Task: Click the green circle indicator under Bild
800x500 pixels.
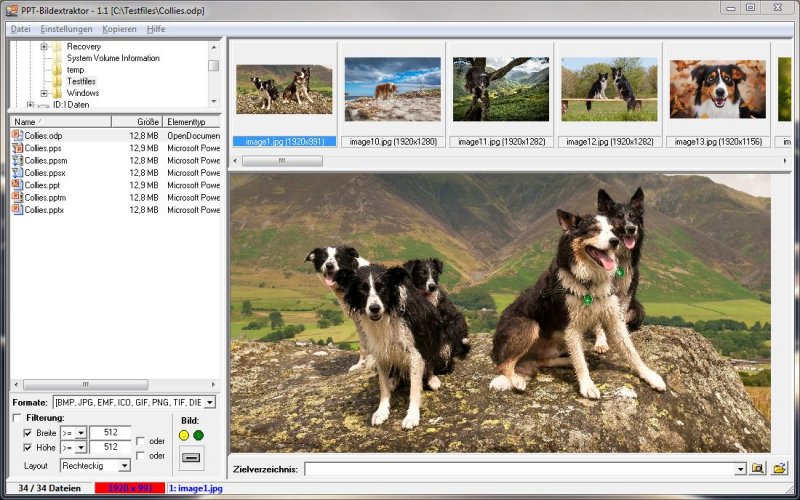Action: (x=198, y=435)
